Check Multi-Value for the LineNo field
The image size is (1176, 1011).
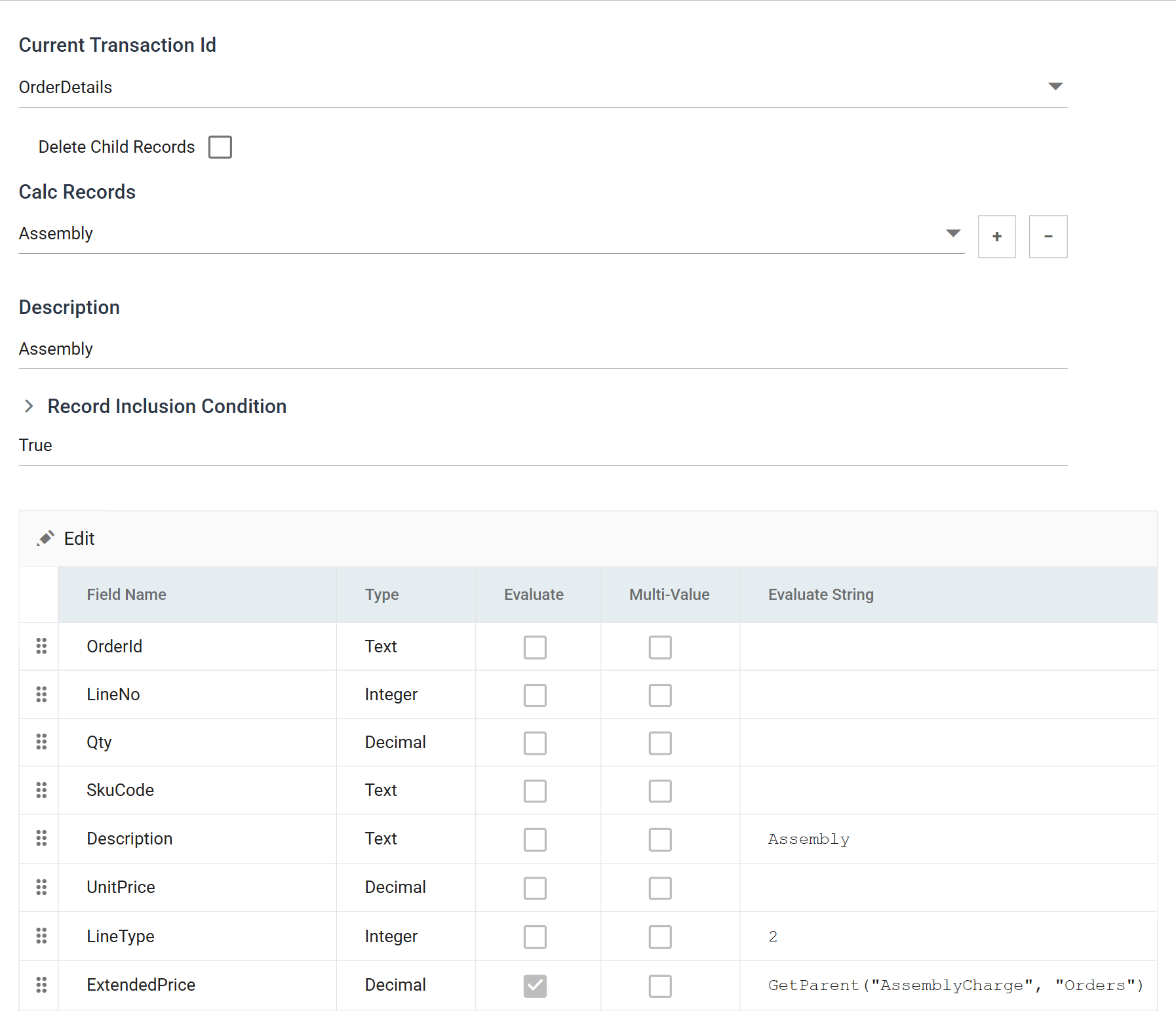pos(660,695)
